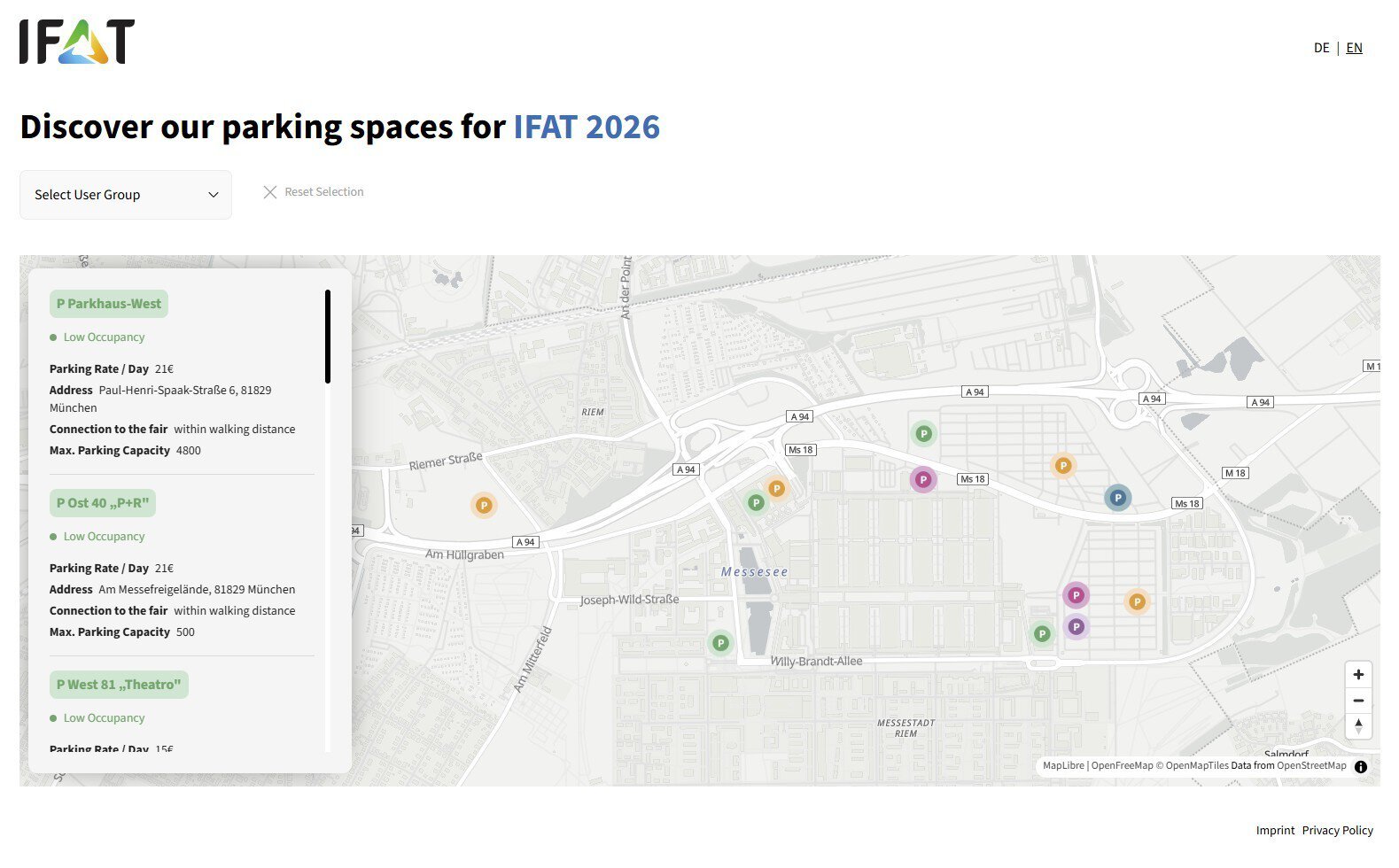Open the OpenFreeMap attribution link

click(1122, 766)
